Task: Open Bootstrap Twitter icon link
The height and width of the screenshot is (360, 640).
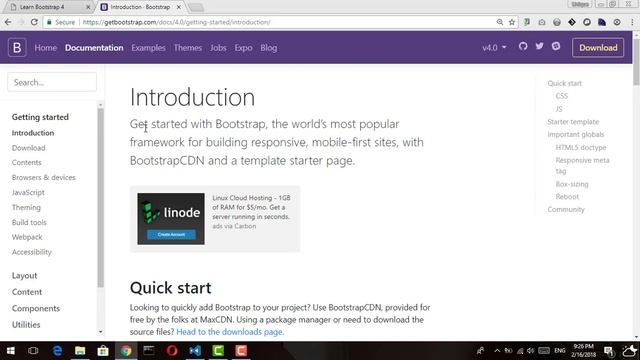Action: (x=540, y=47)
